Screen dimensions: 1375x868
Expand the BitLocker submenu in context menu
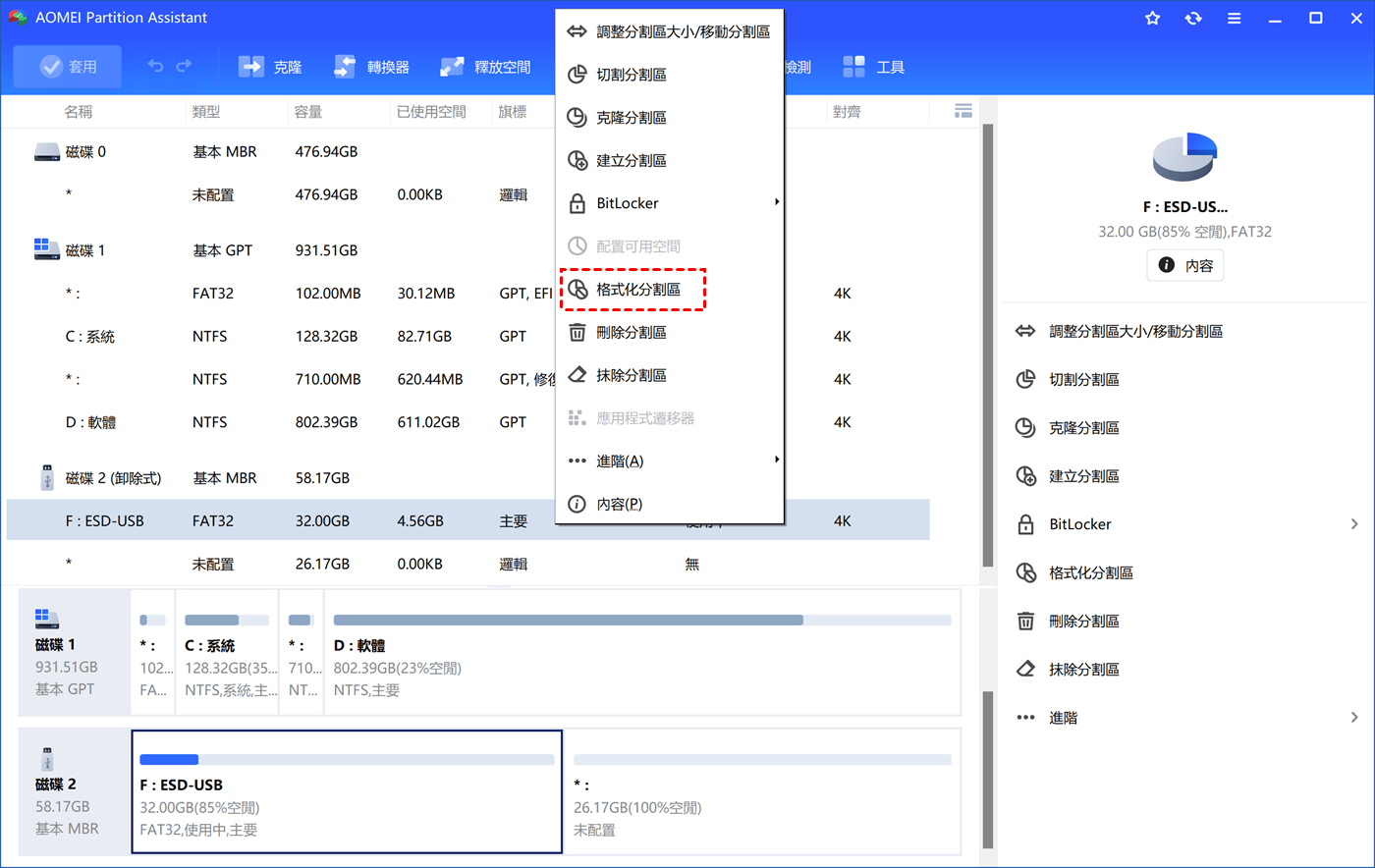670,203
